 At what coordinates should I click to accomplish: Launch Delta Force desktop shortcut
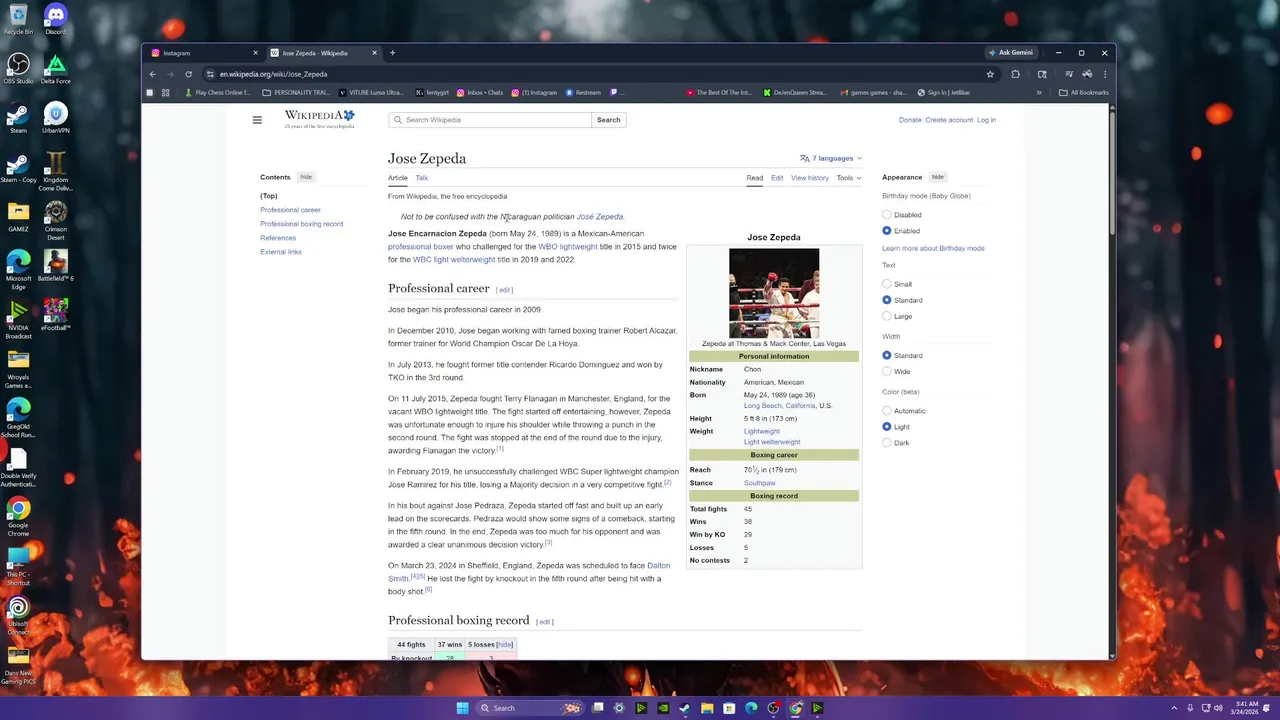(55, 67)
